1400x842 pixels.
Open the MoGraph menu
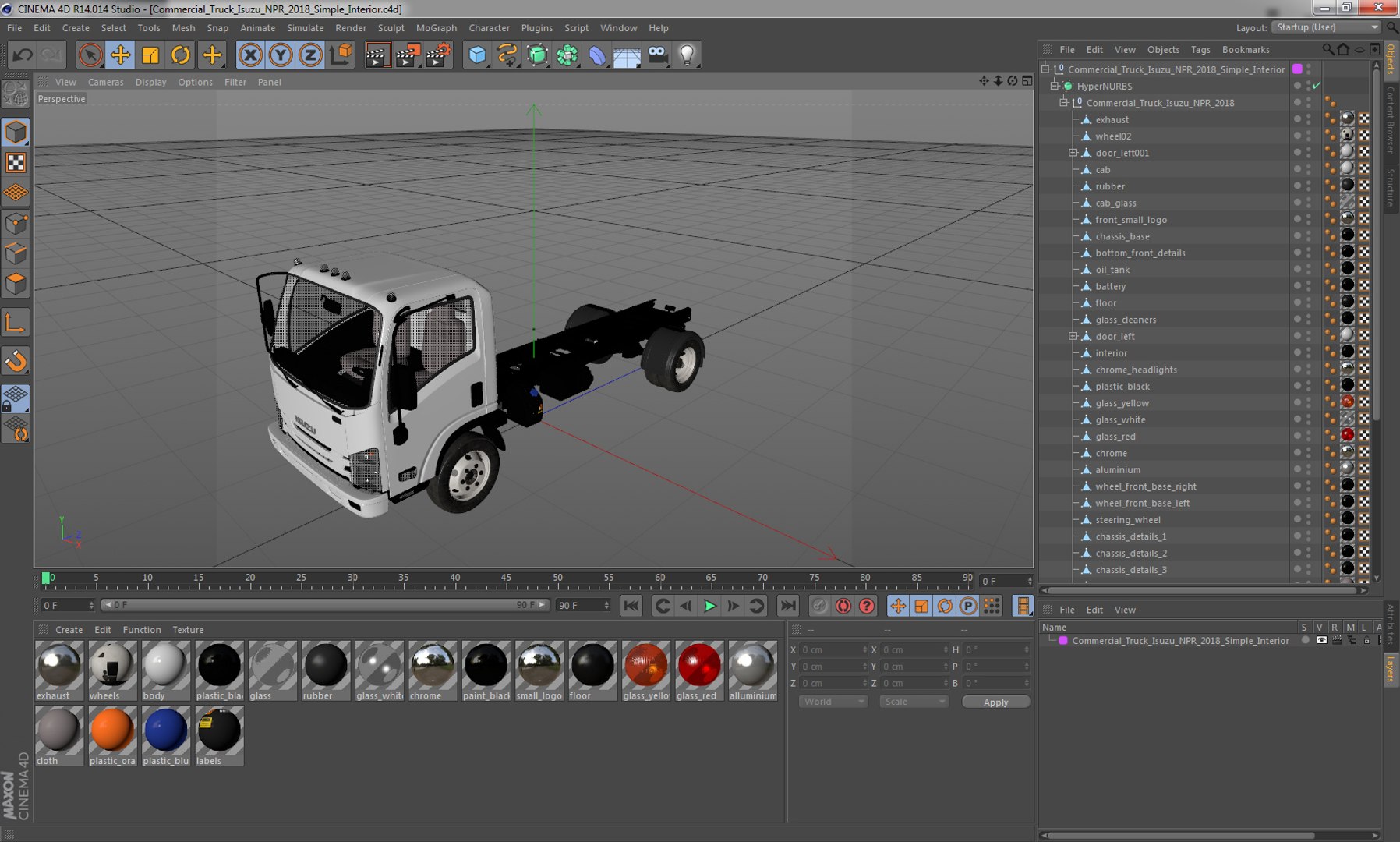[x=437, y=28]
